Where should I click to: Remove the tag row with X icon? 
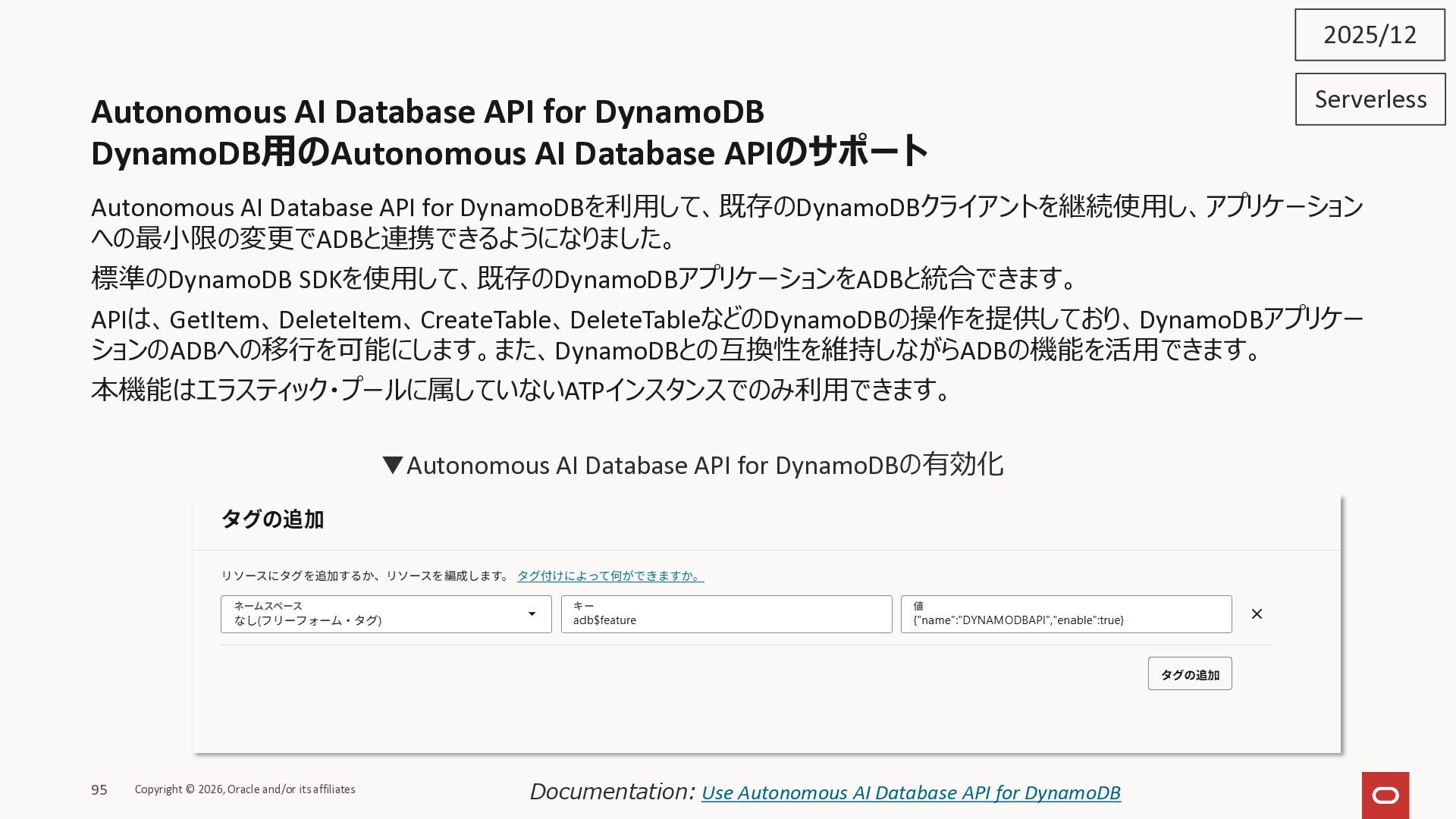click(x=1257, y=614)
